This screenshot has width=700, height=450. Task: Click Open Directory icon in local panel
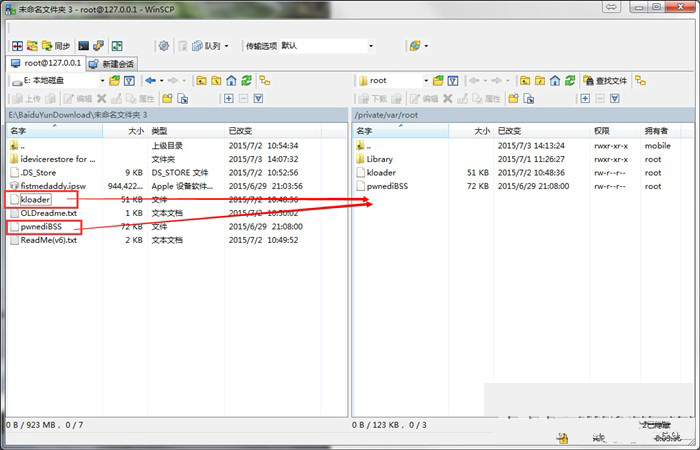(115, 81)
